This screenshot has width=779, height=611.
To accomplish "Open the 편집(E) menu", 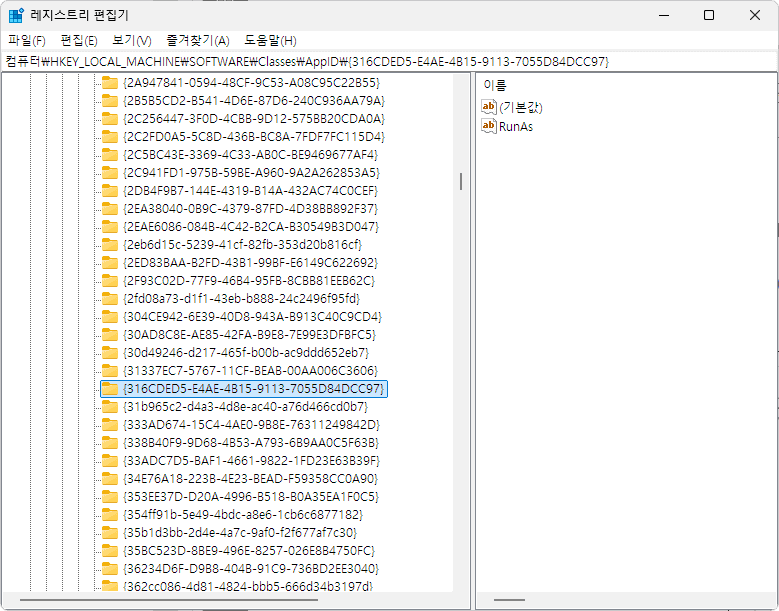I will 79,41.
